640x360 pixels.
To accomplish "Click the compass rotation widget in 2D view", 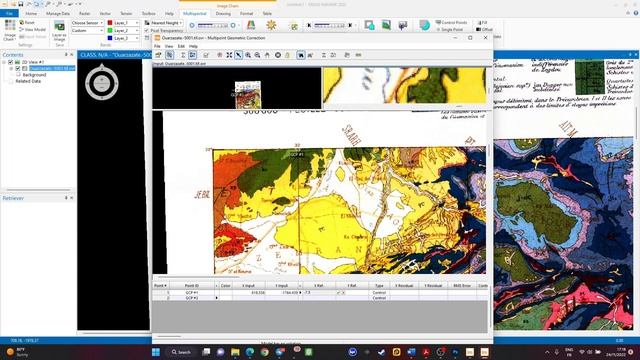I will [102, 83].
